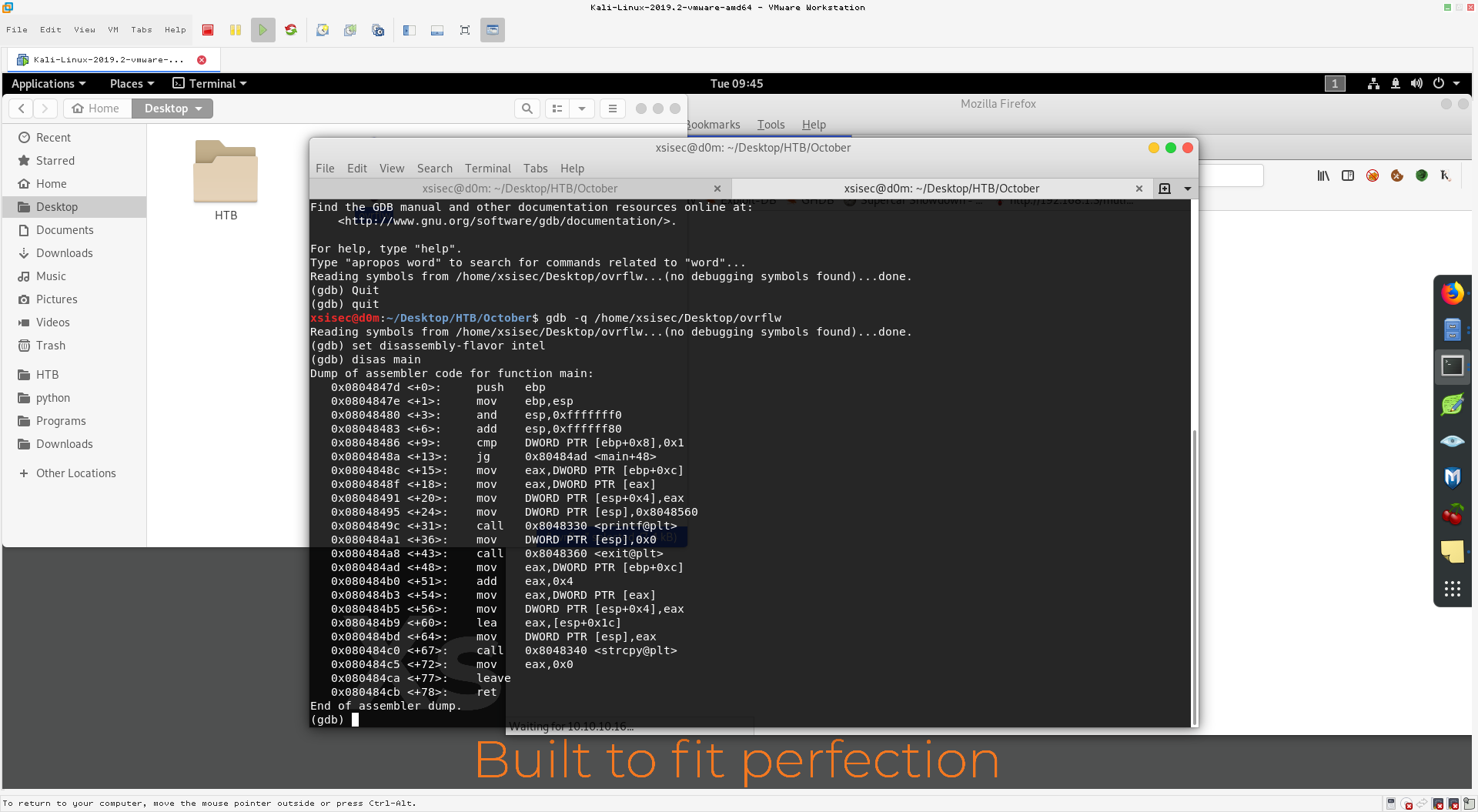
Task: Click the volume speaker icon in top bar
Action: pyautogui.click(x=1416, y=83)
